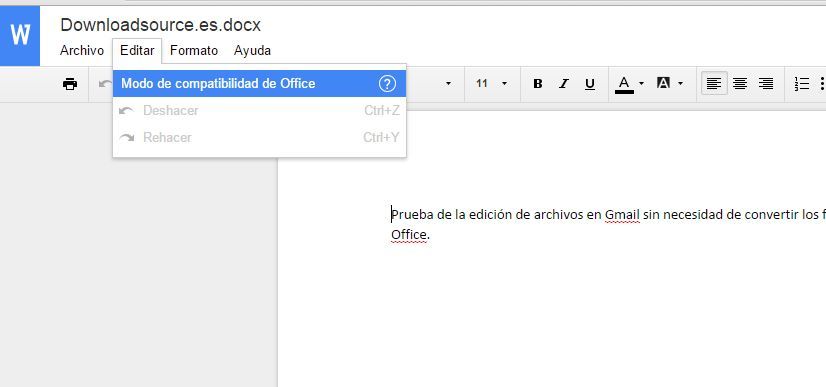Click the word Office. in the document
The height and width of the screenshot is (387, 826).
point(410,235)
